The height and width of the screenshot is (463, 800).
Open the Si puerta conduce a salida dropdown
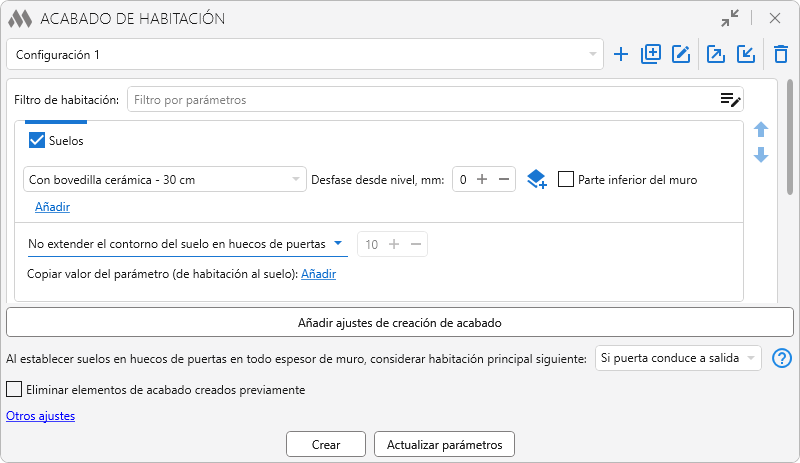pos(677,358)
